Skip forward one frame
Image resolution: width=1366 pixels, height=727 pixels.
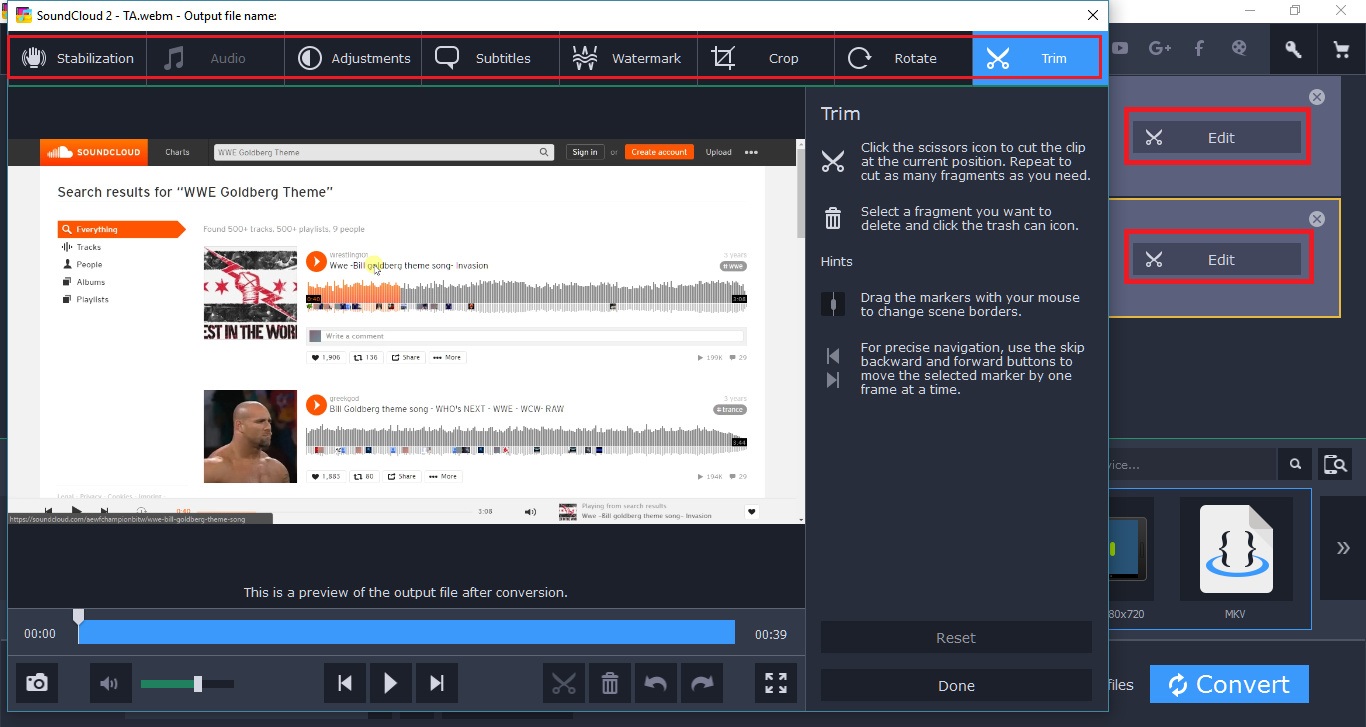(x=437, y=683)
